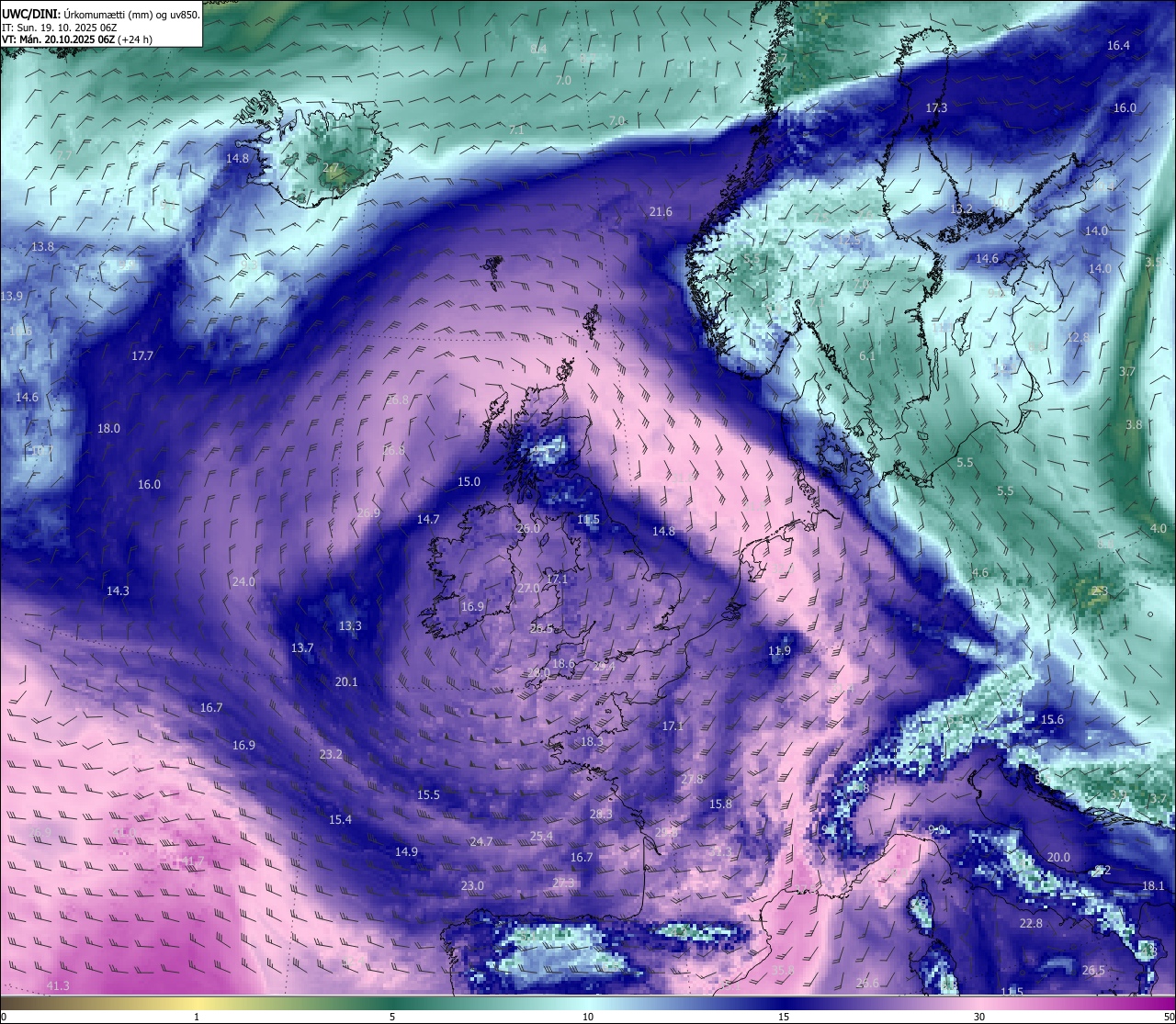Click the 16.4 value in the top-right corner
Image resolution: width=1176 pixels, height=1024 pixels.
coord(1118,45)
